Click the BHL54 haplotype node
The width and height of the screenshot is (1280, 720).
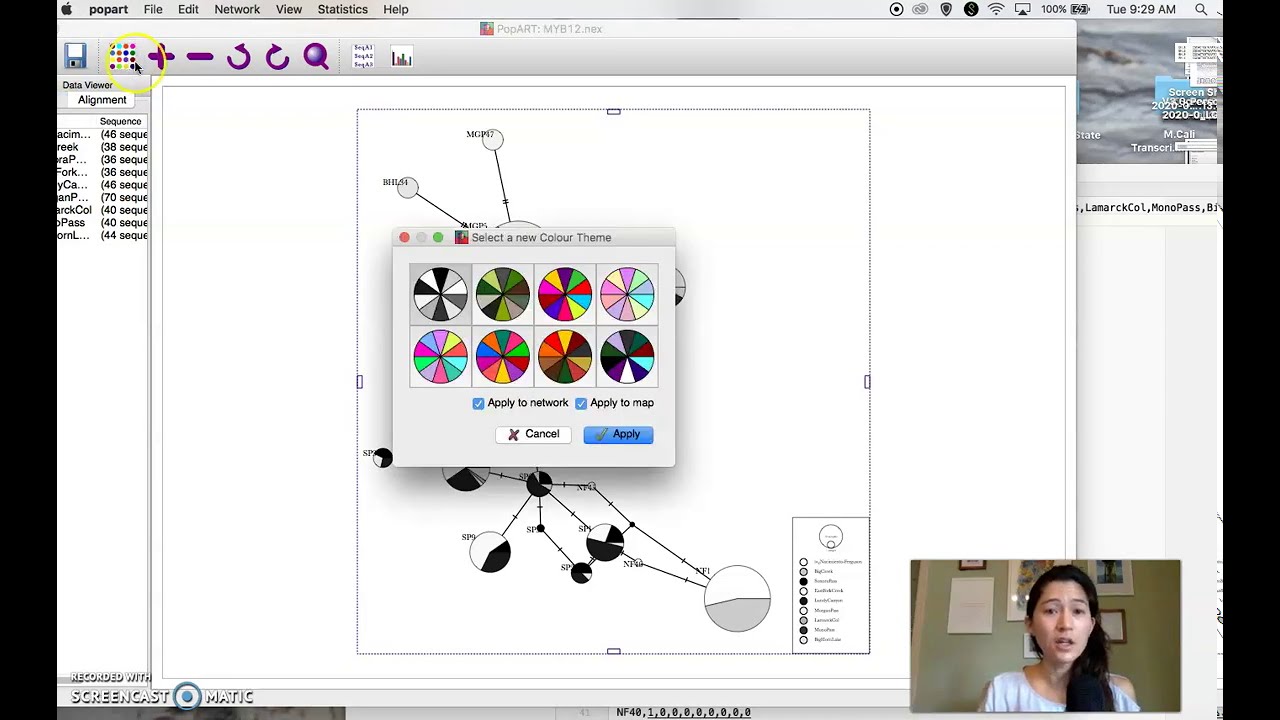click(x=407, y=188)
